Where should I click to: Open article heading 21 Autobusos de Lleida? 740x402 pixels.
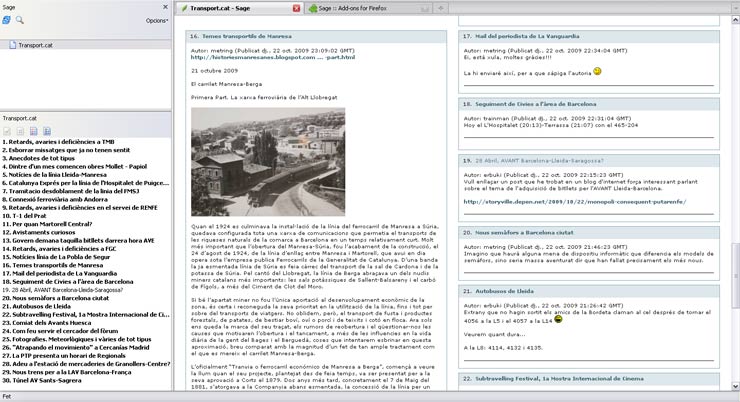pyautogui.click(x=506, y=292)
